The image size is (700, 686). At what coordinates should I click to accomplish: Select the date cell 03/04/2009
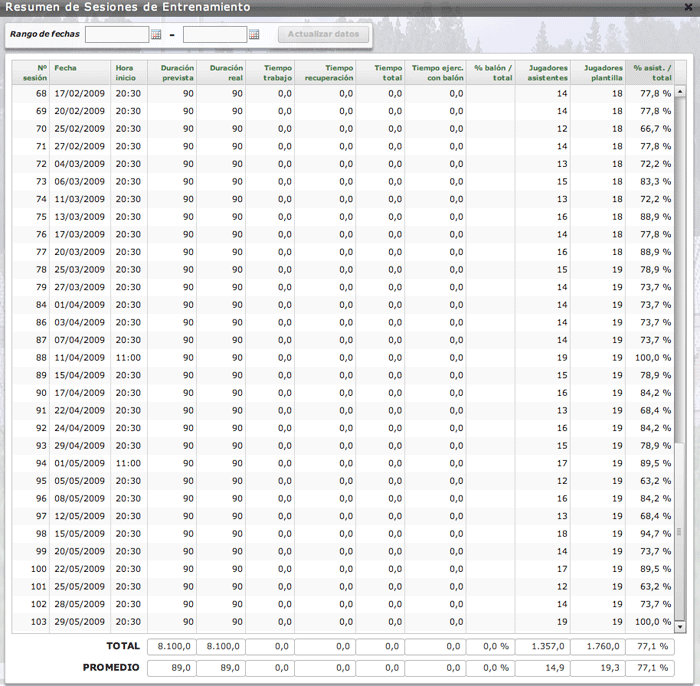click(79, 323)
